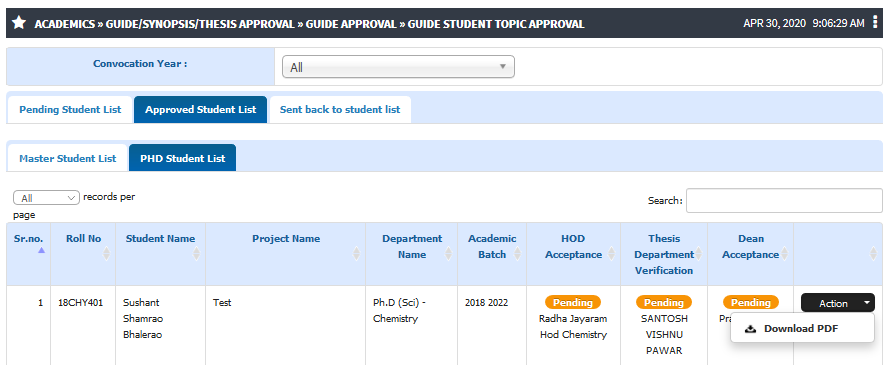Sort the HOD Acceptance column
The image size is (891, 365).
pos(611,254)
